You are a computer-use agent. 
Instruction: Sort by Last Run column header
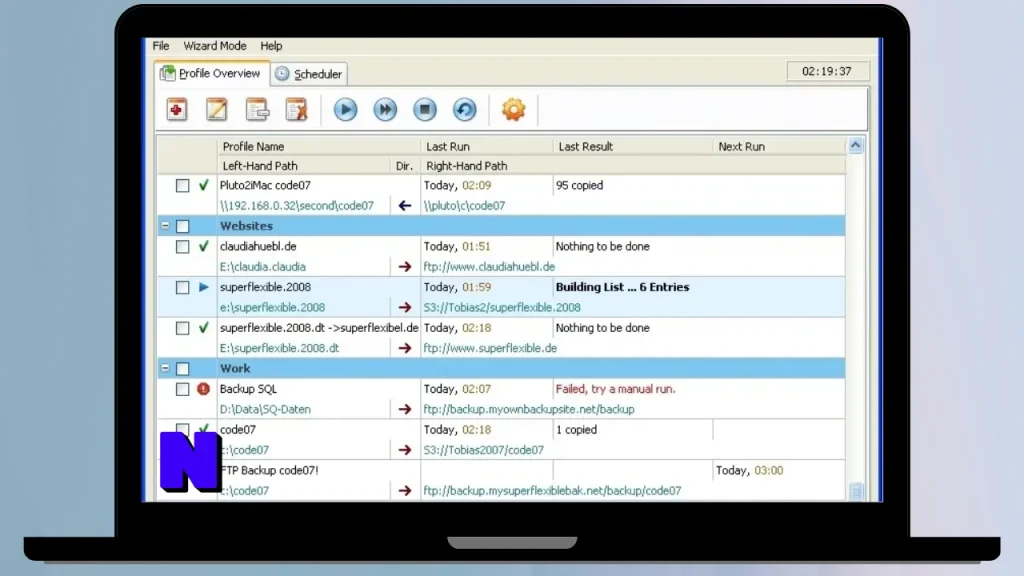coord(487,146)
